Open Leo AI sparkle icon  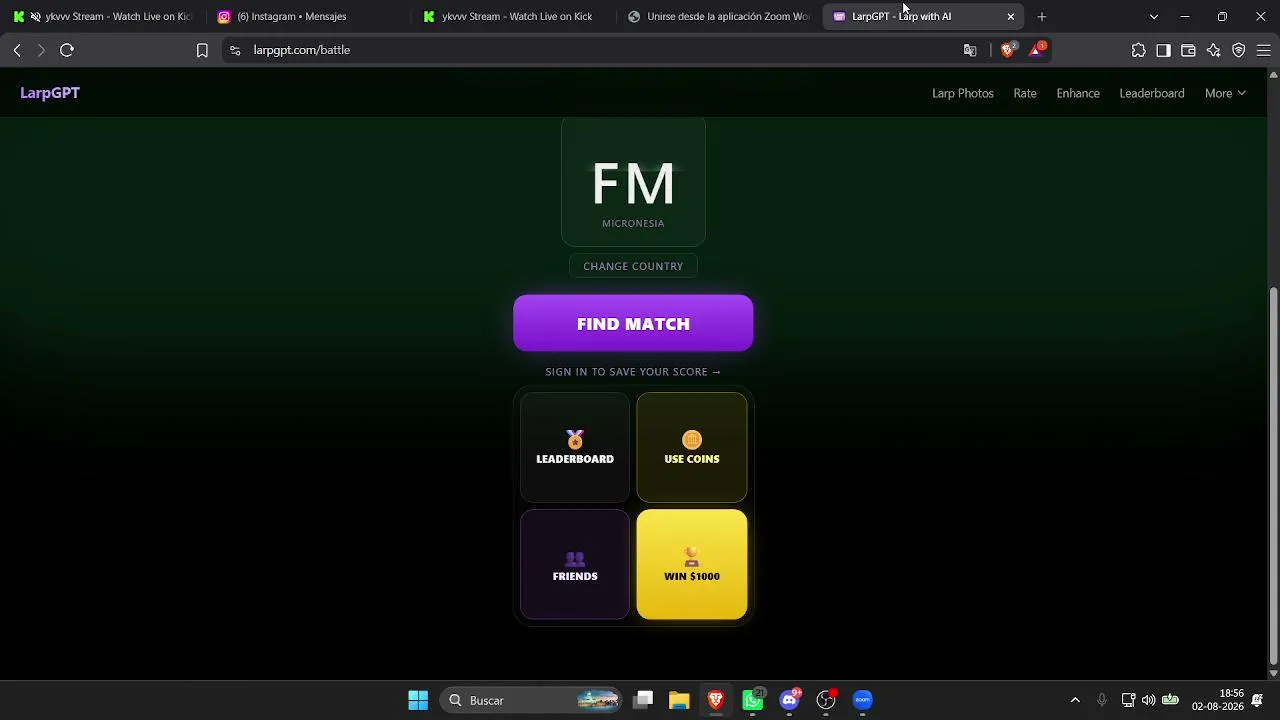[1214, 50]
